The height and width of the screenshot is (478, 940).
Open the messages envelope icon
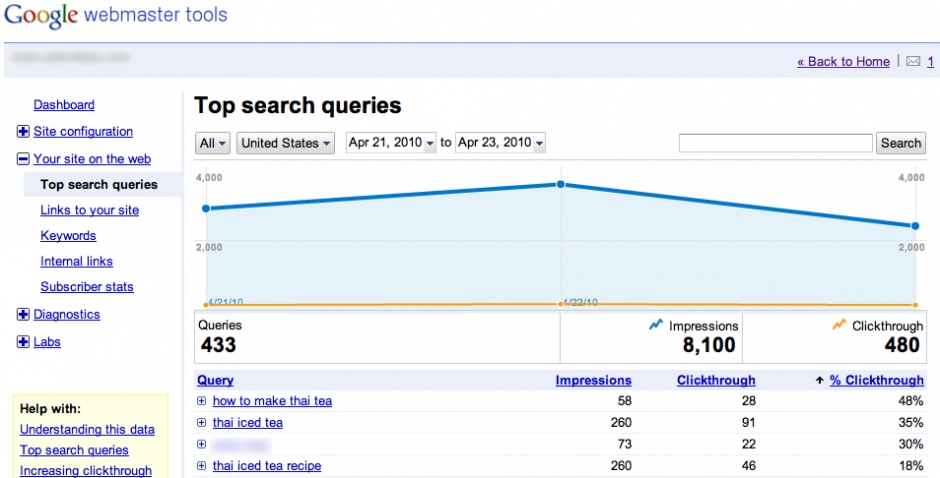tap(913, 61)
